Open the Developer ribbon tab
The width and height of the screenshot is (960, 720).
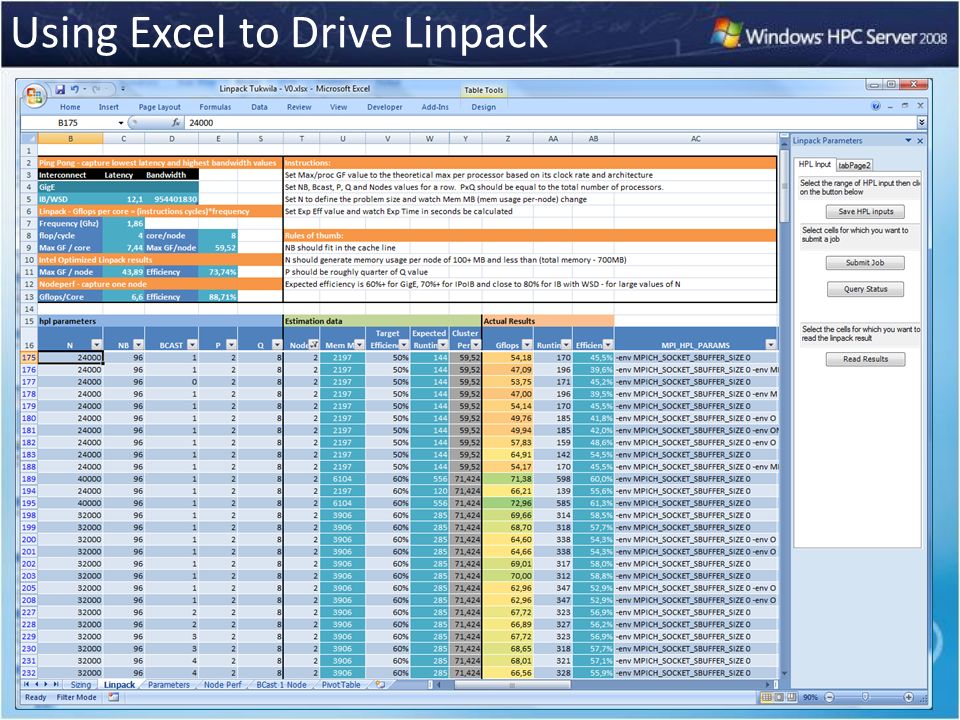tap(384, 107)
